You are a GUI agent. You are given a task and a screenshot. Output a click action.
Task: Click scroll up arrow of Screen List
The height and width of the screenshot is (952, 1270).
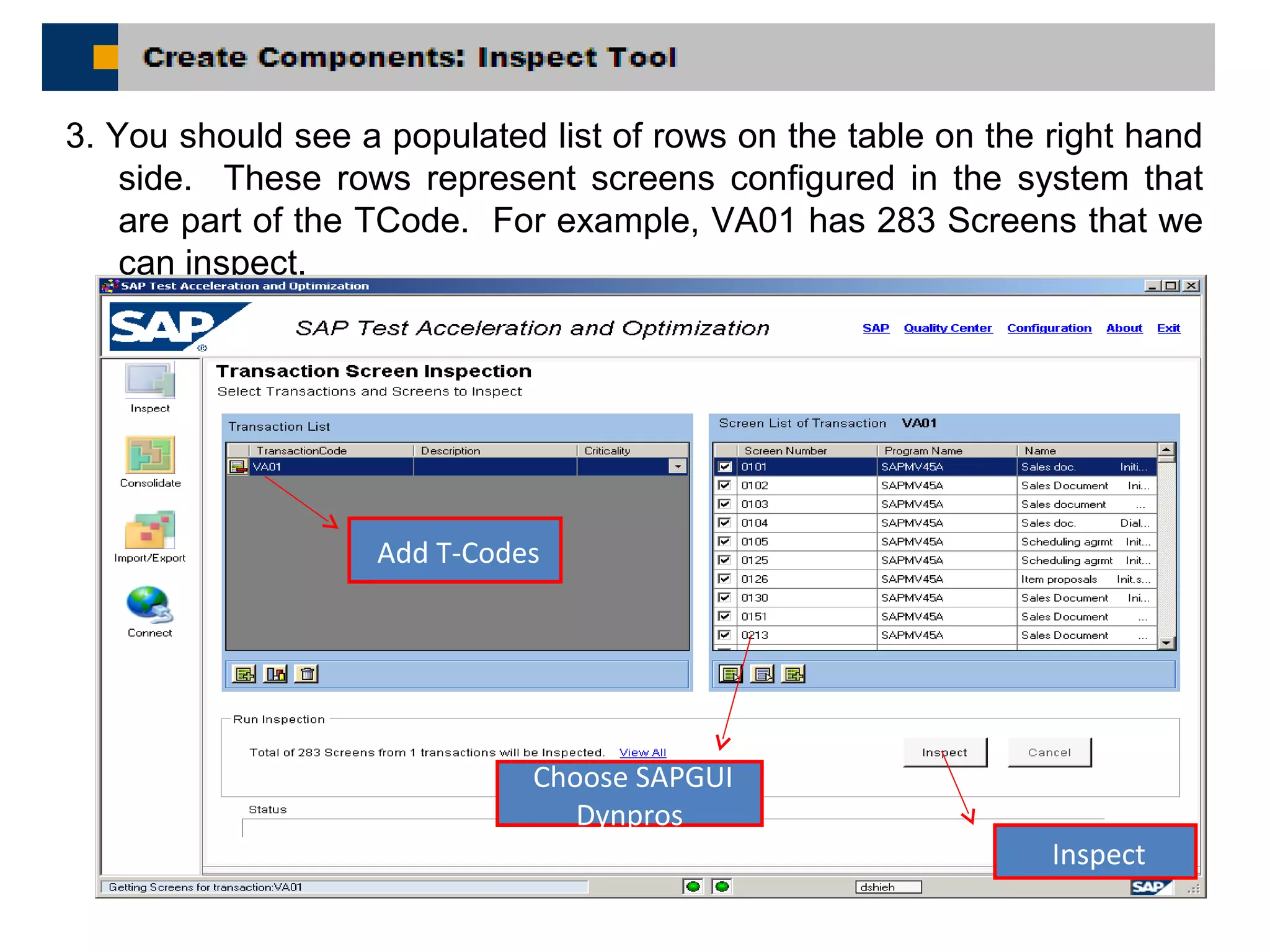coord(1166,451)
